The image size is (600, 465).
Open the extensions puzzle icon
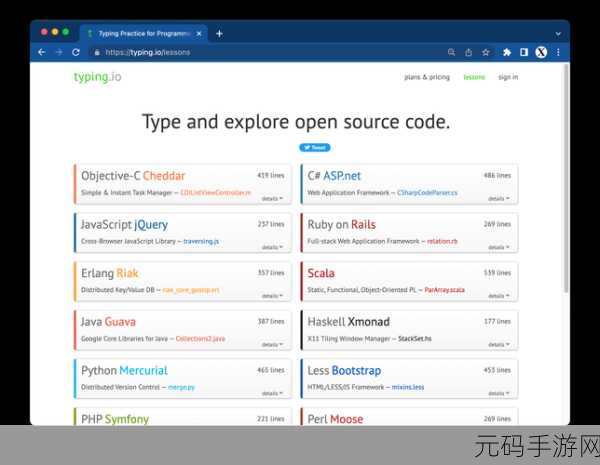pyautogui.click(x=507, y=52)
